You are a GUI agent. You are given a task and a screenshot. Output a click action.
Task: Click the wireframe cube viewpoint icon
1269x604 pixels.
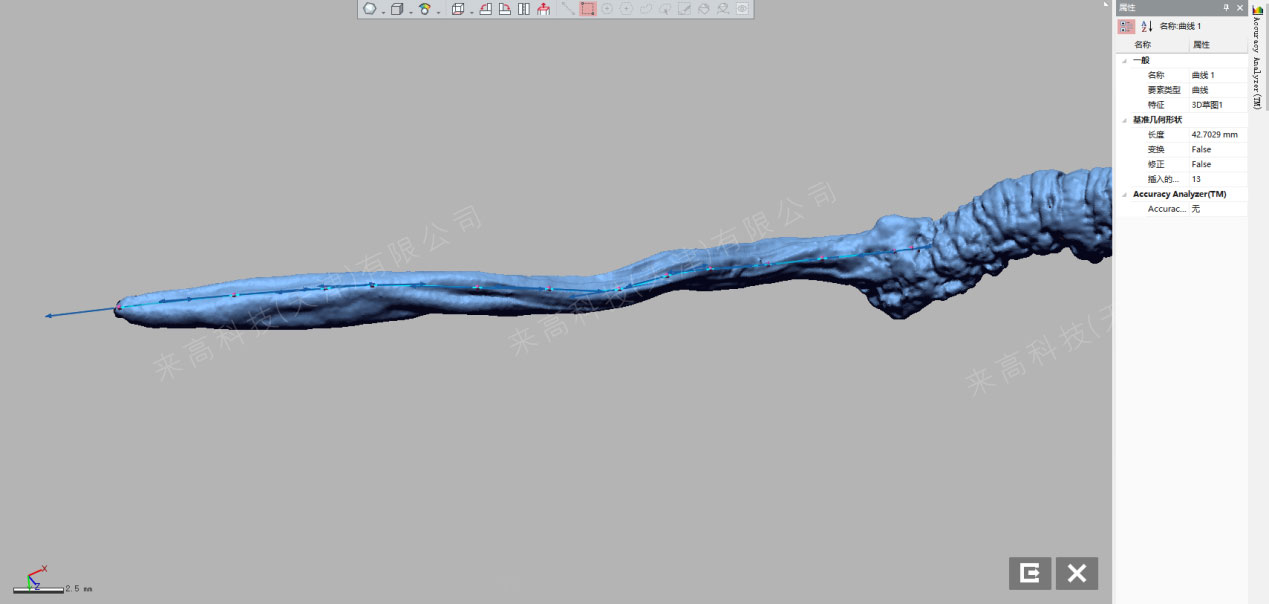pyautogui.click(x=458, y=9)
